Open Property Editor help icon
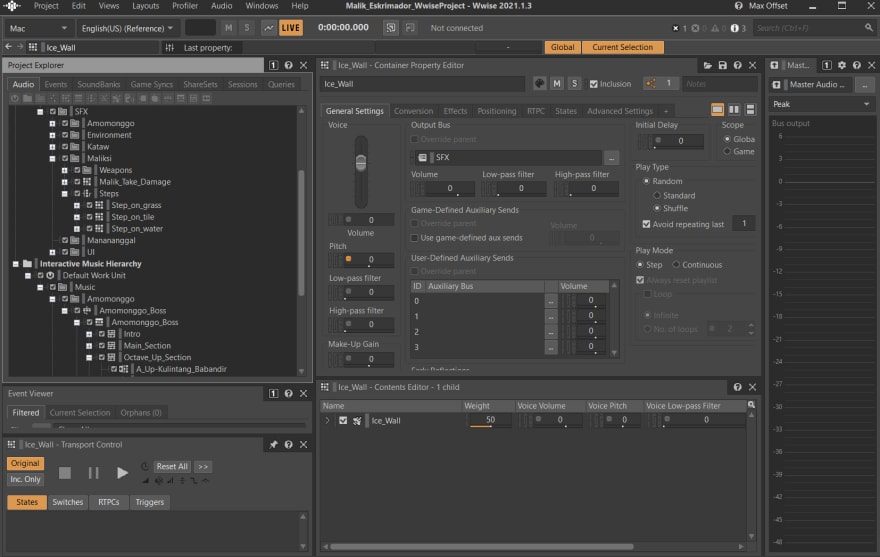The image size is (880, 557). pyautogui.click(x=737, y=65)
